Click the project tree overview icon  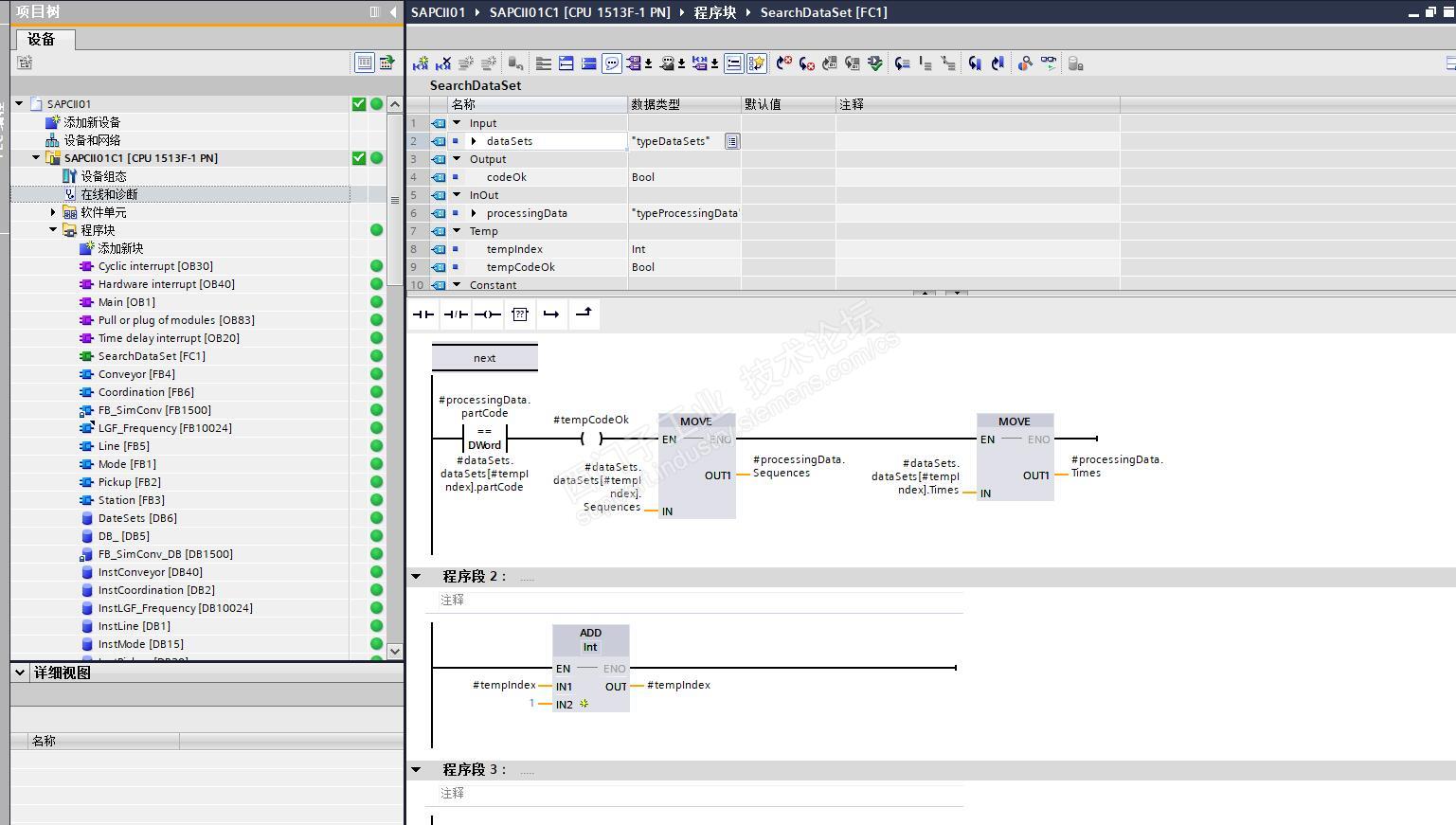tap(25, 63)
